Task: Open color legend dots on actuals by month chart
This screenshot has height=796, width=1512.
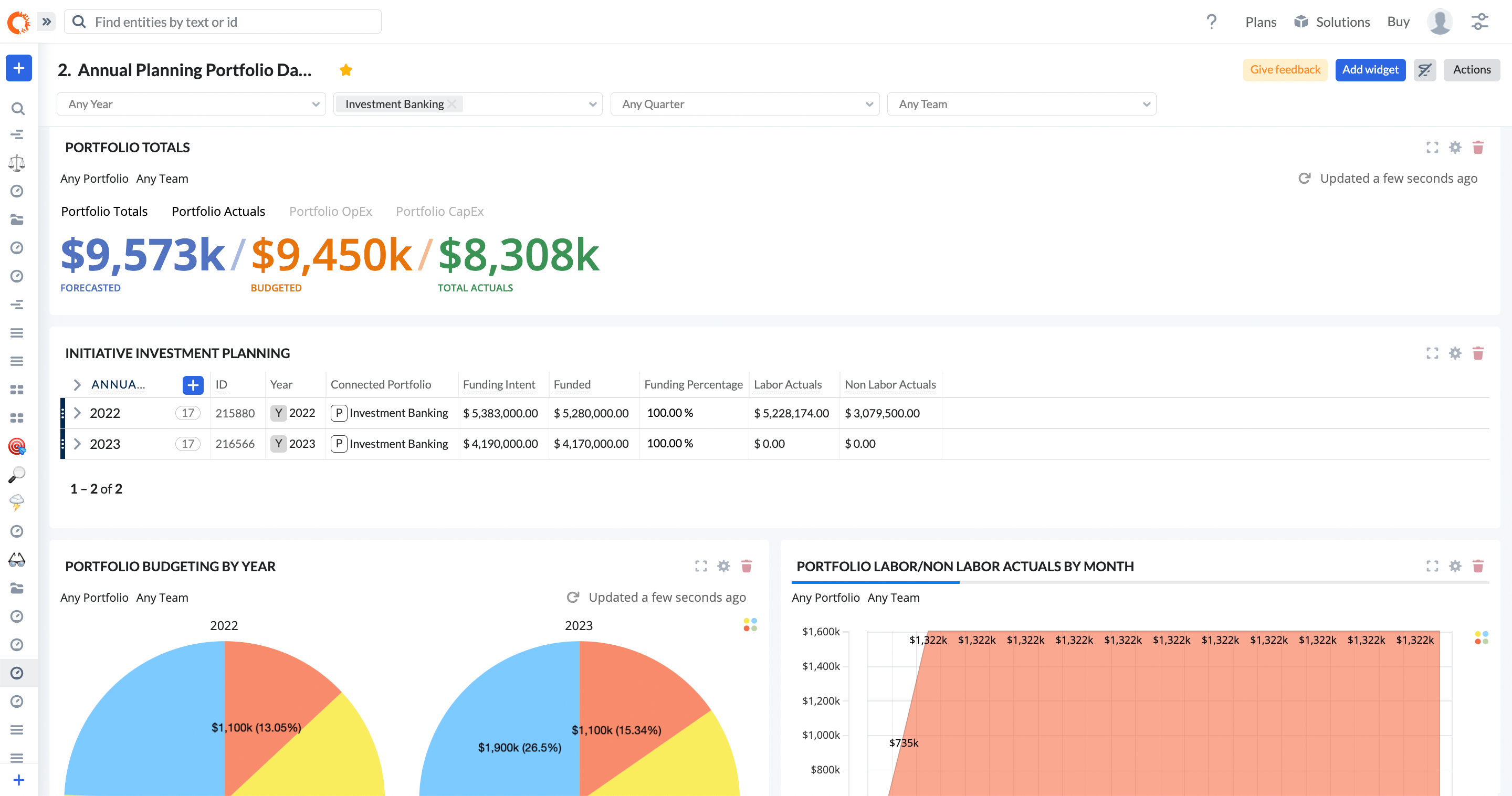Action: (x=1482, y=637)
